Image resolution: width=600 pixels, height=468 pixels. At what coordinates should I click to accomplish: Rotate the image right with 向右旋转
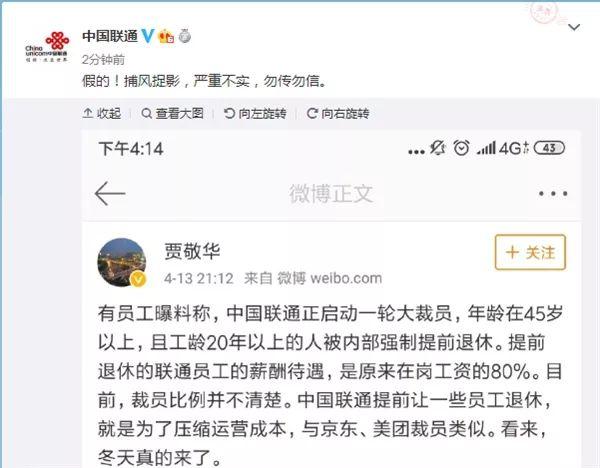338,113
